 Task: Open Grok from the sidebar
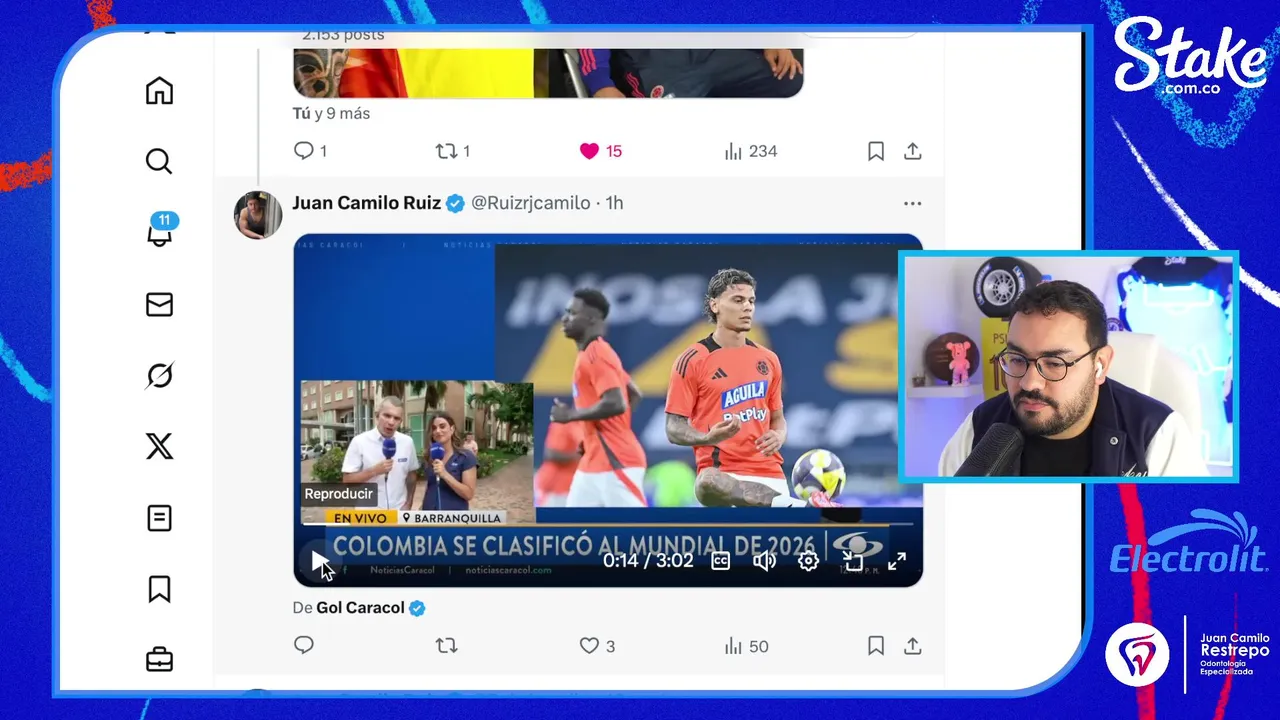pyautogui.click(x=159, y=375)
